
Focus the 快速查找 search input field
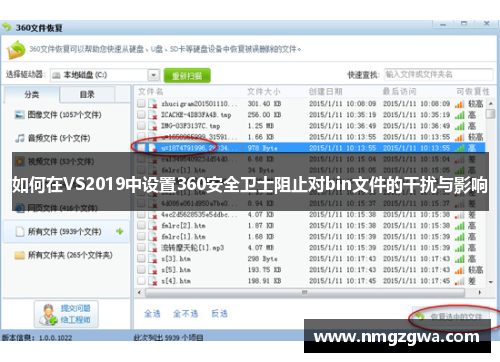438,74
